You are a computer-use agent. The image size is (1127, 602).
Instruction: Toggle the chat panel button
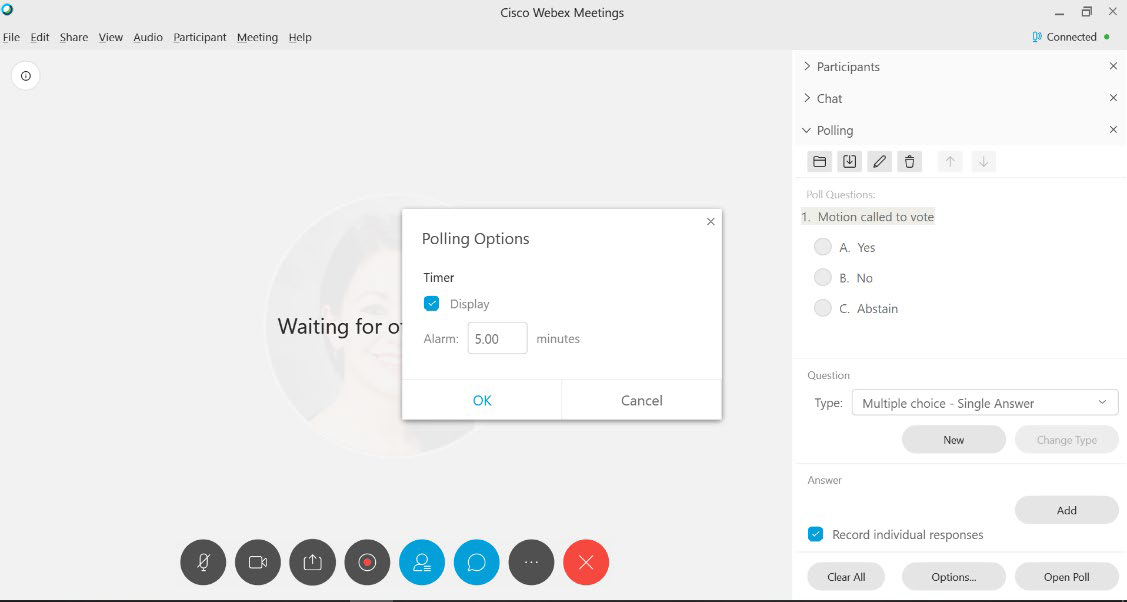pyautogui.click(x=477, y=562)
